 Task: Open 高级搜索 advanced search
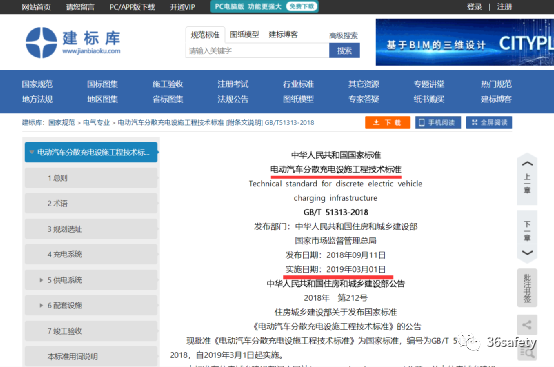343,35
